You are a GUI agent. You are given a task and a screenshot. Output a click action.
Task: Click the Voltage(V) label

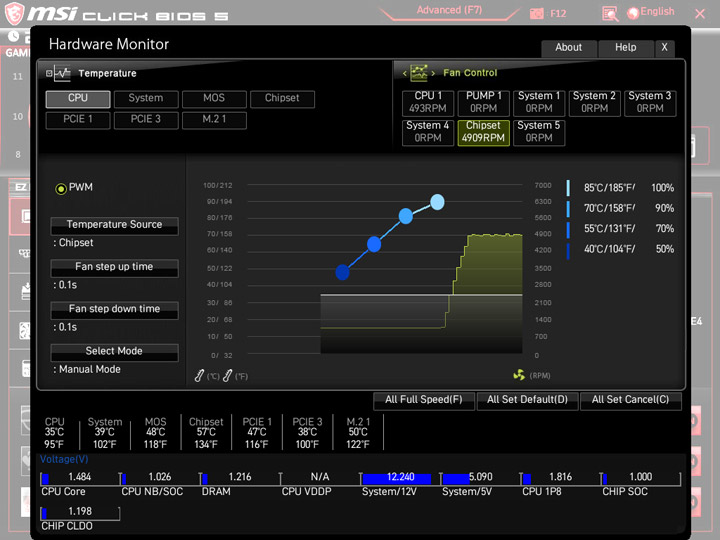(x=64, y=459)
